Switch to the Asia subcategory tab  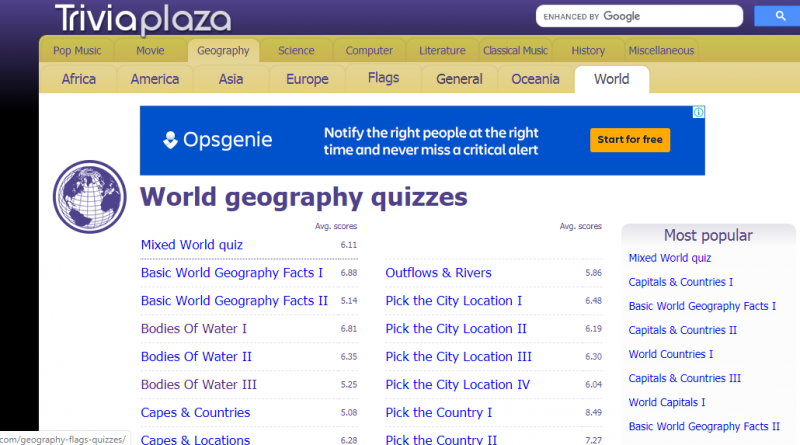click(231, 79)
